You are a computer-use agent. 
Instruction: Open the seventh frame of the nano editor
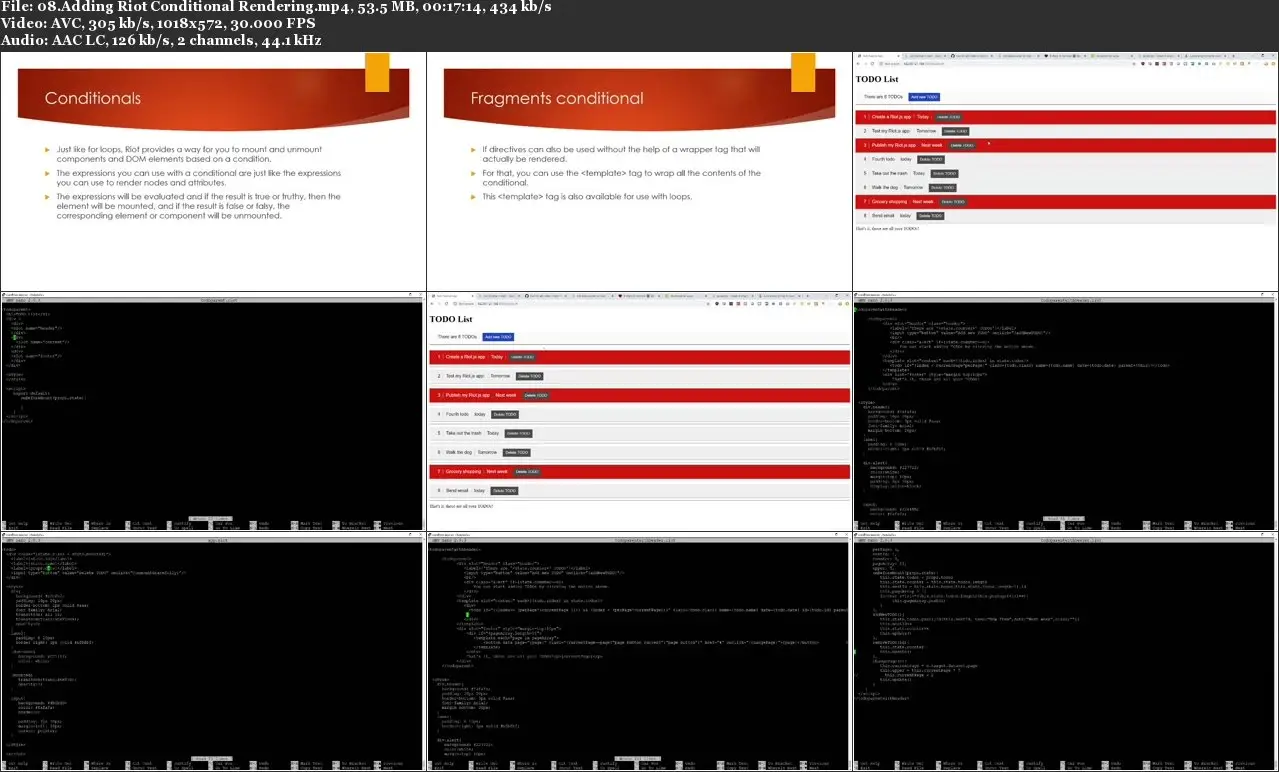[x=213, y=652]
